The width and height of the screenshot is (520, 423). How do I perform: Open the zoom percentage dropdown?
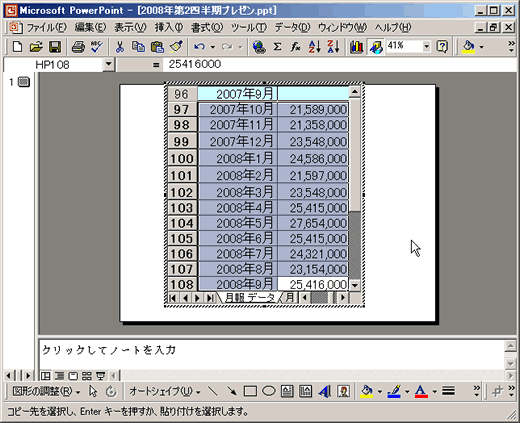point(426,47)
